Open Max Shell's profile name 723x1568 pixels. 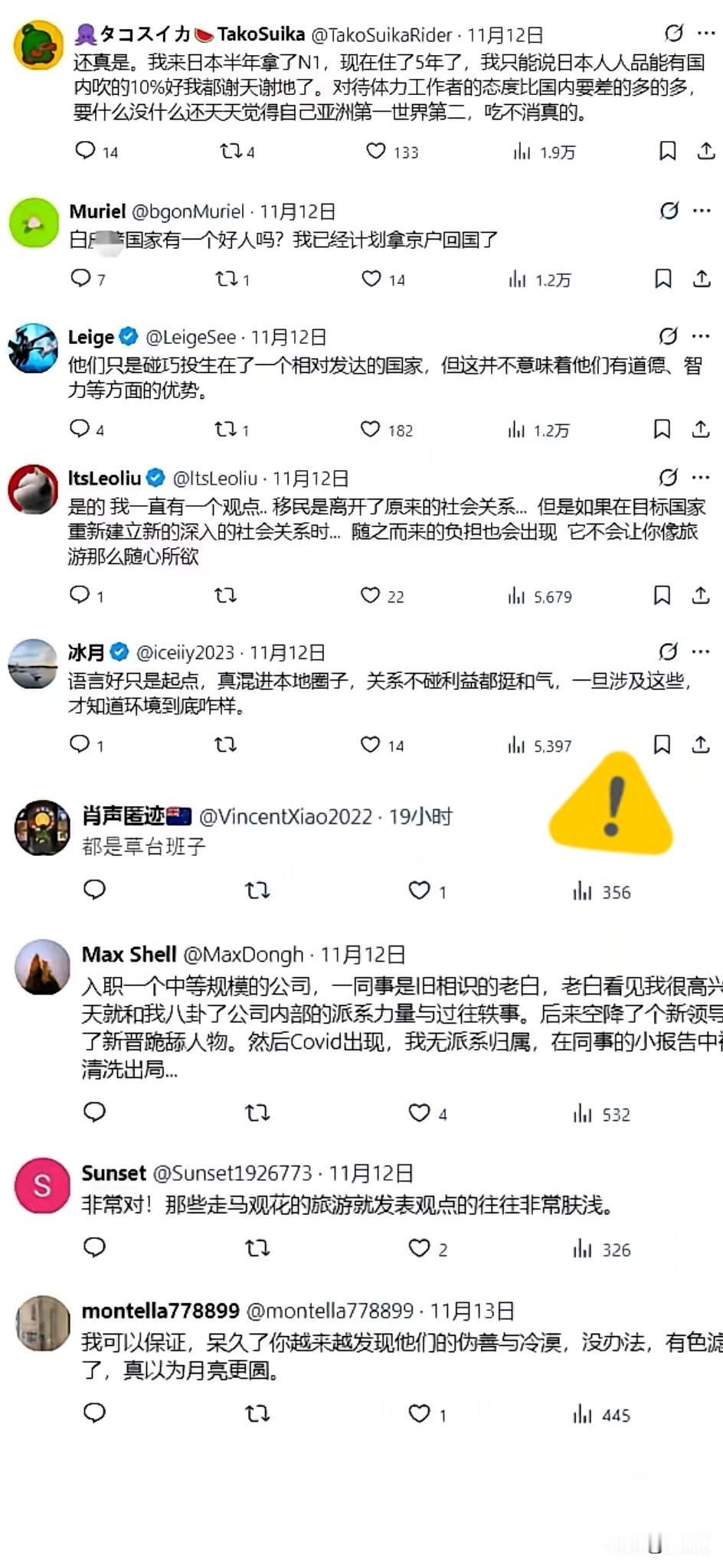click(x=129, y=955)
